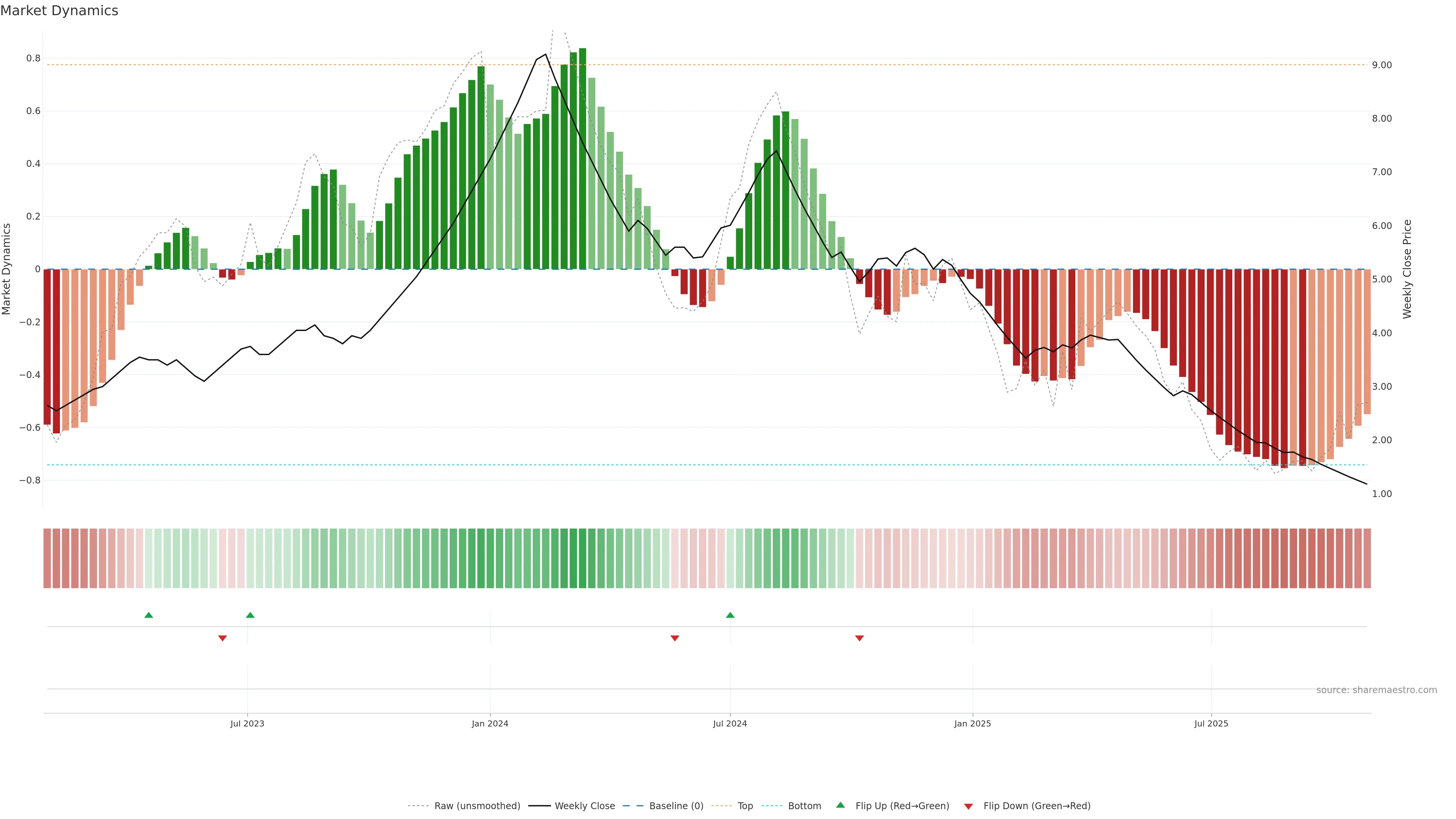Toggle Raw (unsmoothed) legend entry
Screen dimensions: 1456x819
[477, 806]
